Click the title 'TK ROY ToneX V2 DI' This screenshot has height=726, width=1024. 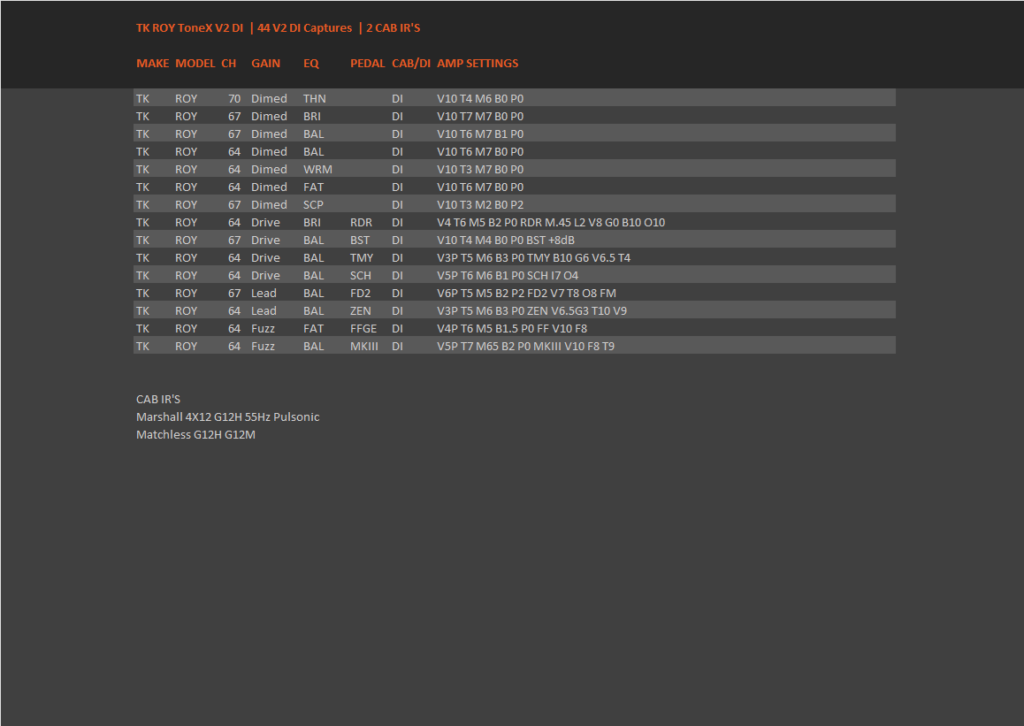coord(189,28)
